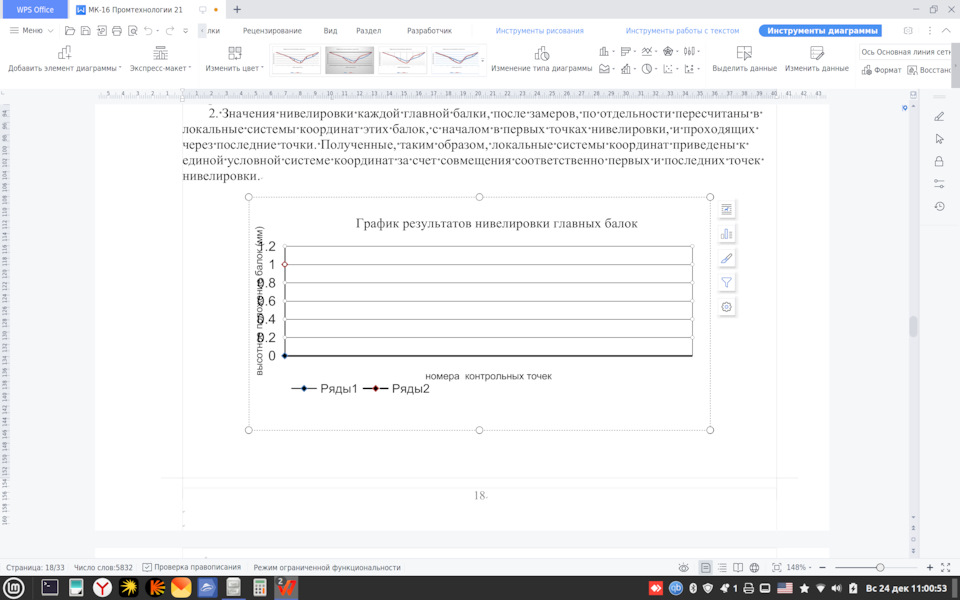This screenshot has width=960, height=600.
Task: Collapse ribbon tabs with the left scroll arrow
Action: click(202, 31)
